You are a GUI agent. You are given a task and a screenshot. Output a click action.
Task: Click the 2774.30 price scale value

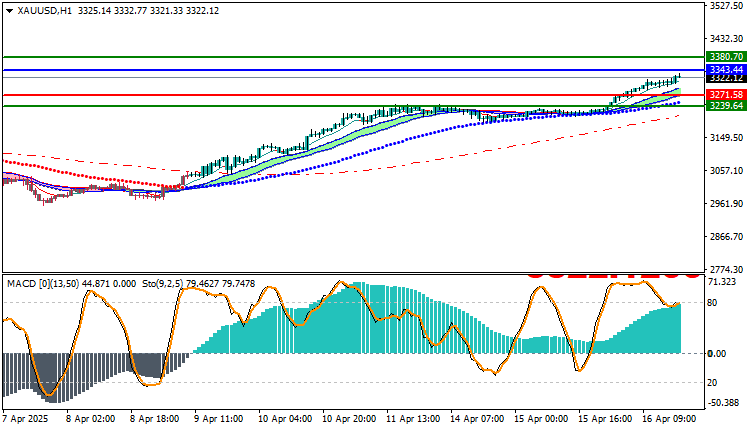coord(727,269)
